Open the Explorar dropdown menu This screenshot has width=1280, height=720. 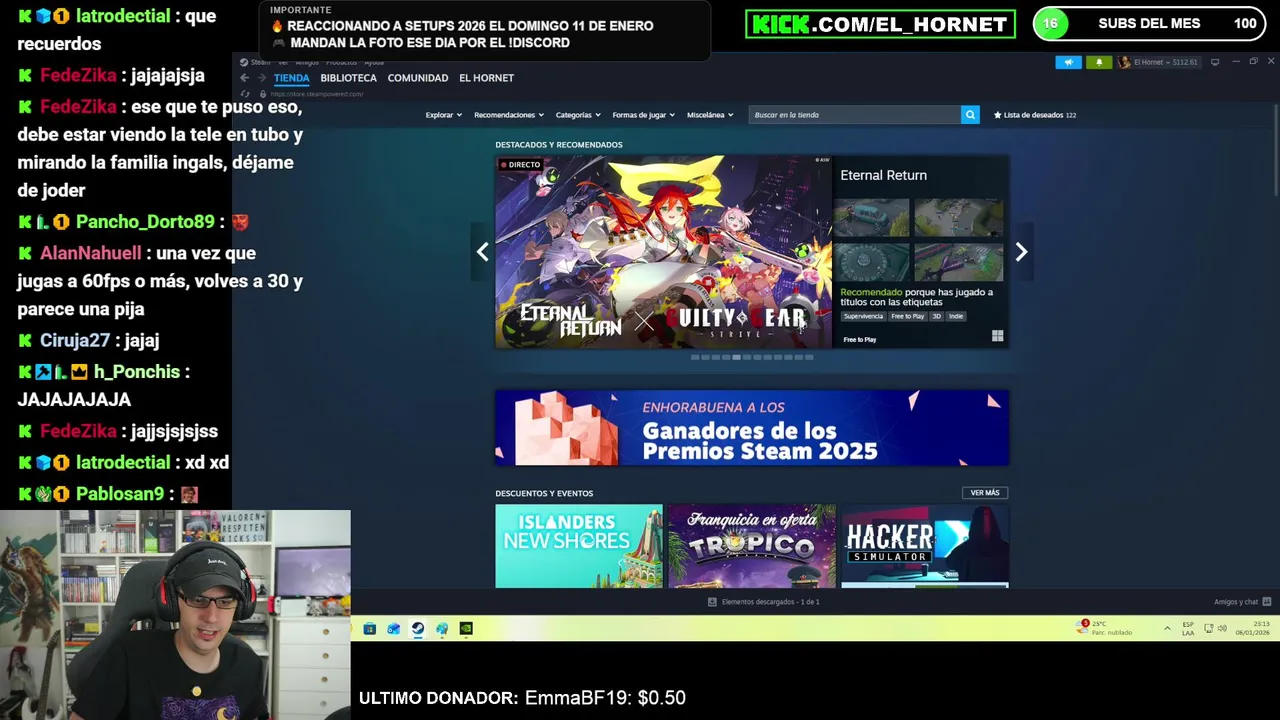pos(443,115)
